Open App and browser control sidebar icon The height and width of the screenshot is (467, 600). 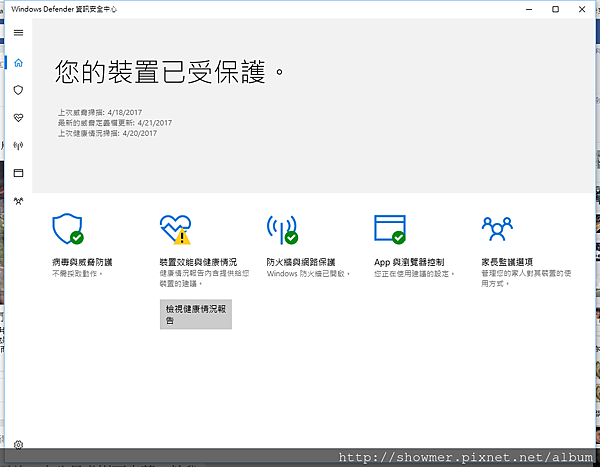pos(18,173)
